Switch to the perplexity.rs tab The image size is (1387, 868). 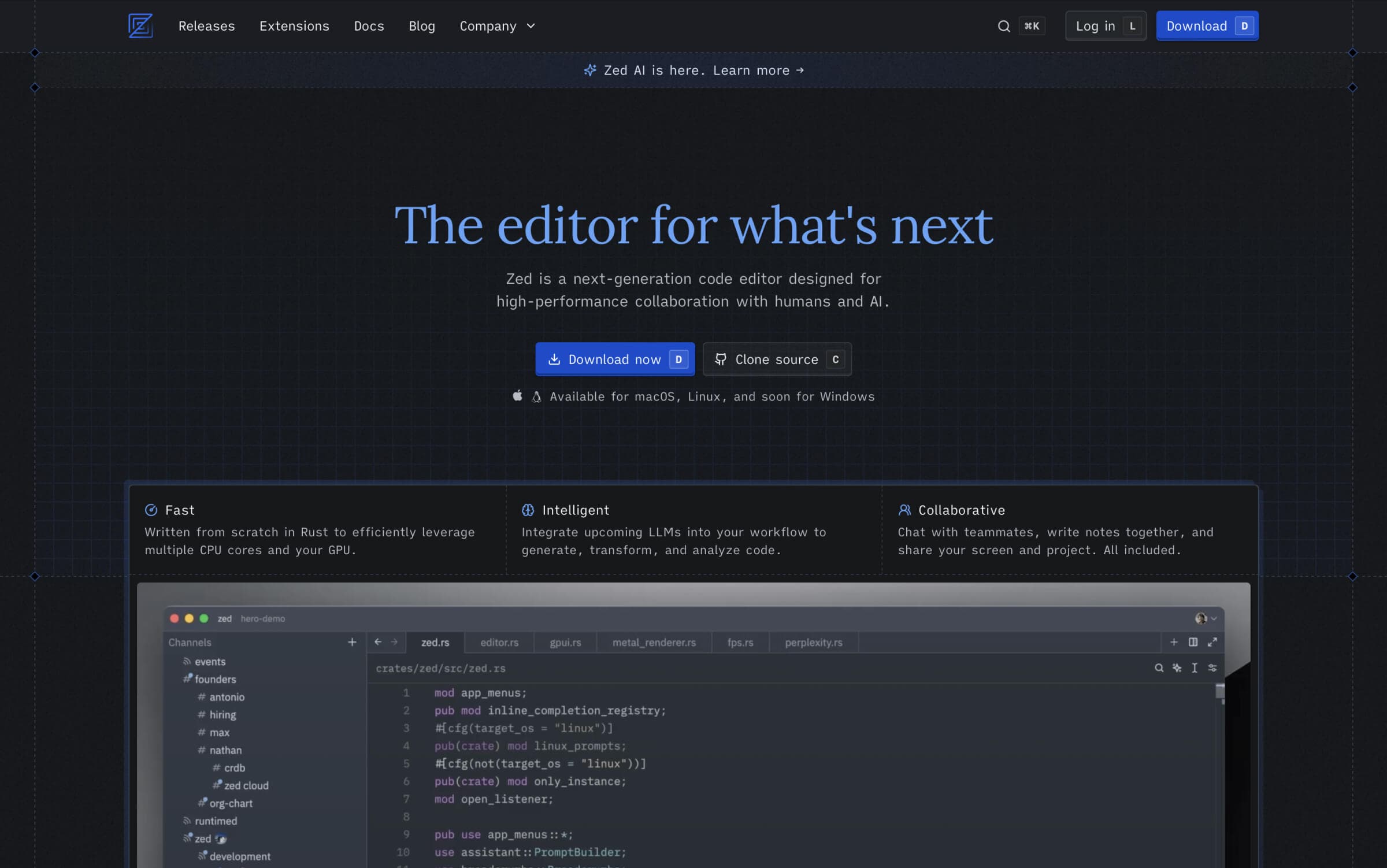[x=814, y=642]
